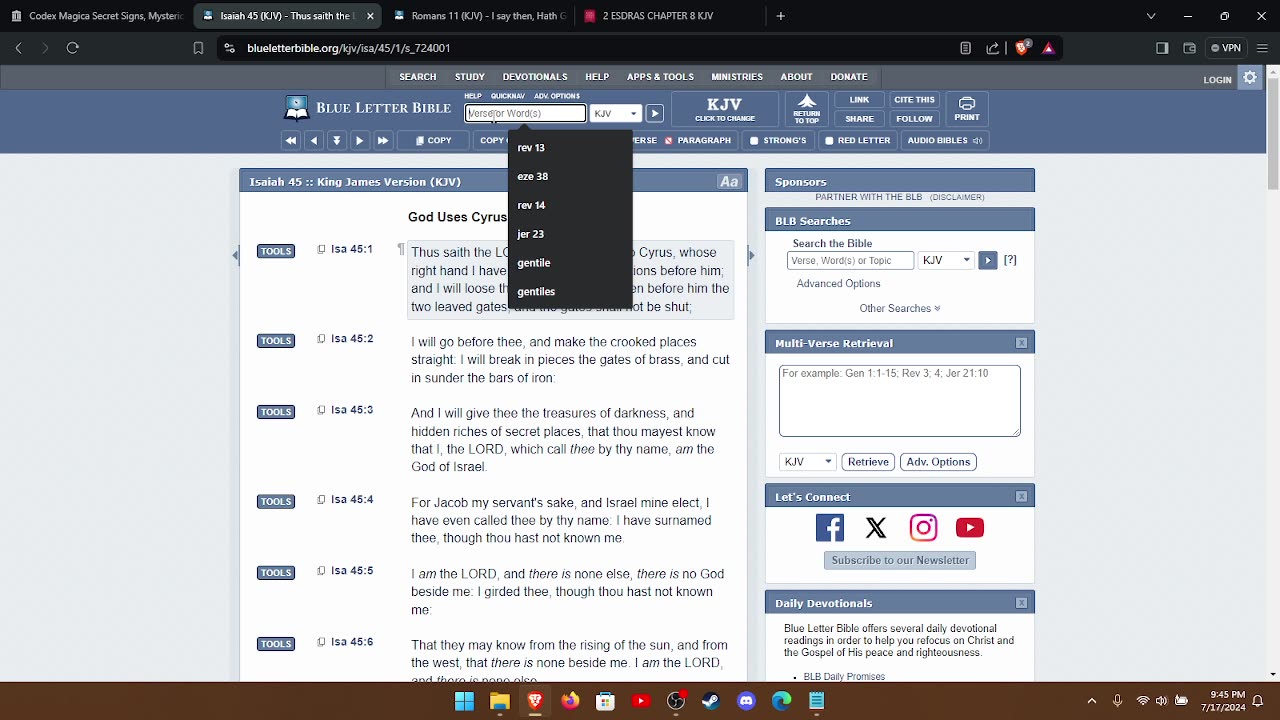1280x720 pixels.
Task: Reload the page in the browser
Action: [x=72, y=48]
